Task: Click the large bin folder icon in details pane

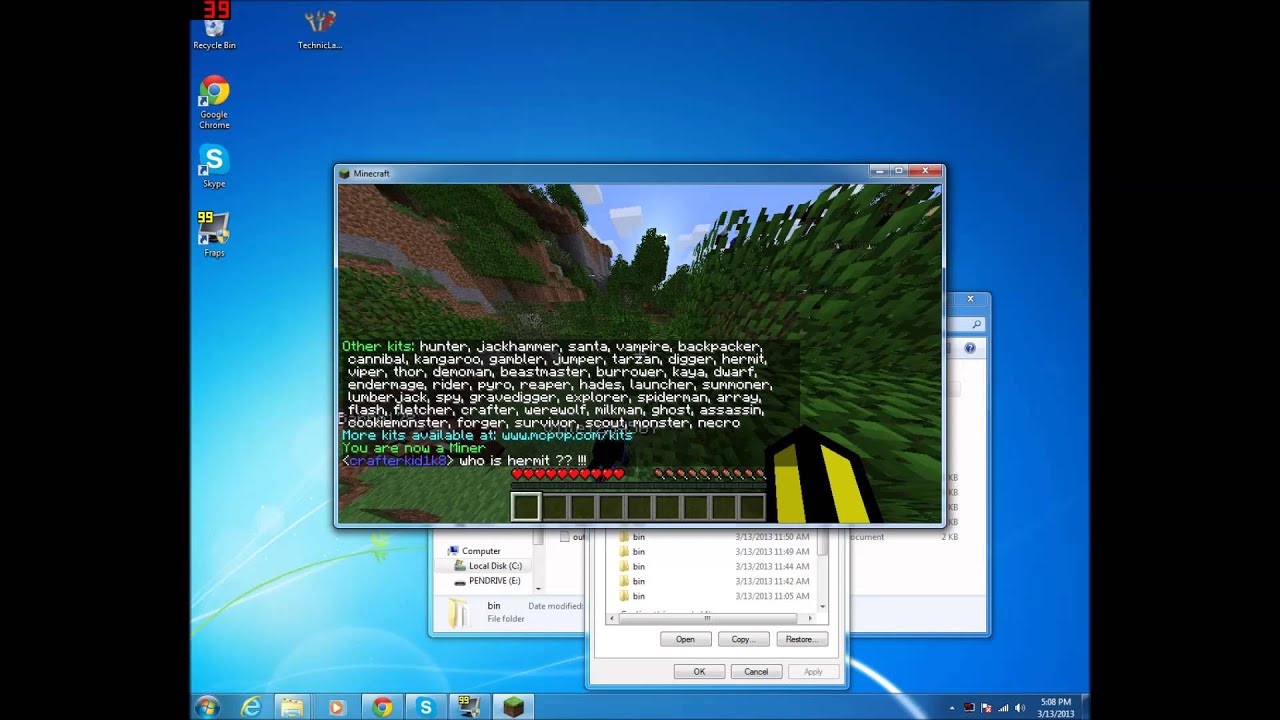Action: (458, 612)
